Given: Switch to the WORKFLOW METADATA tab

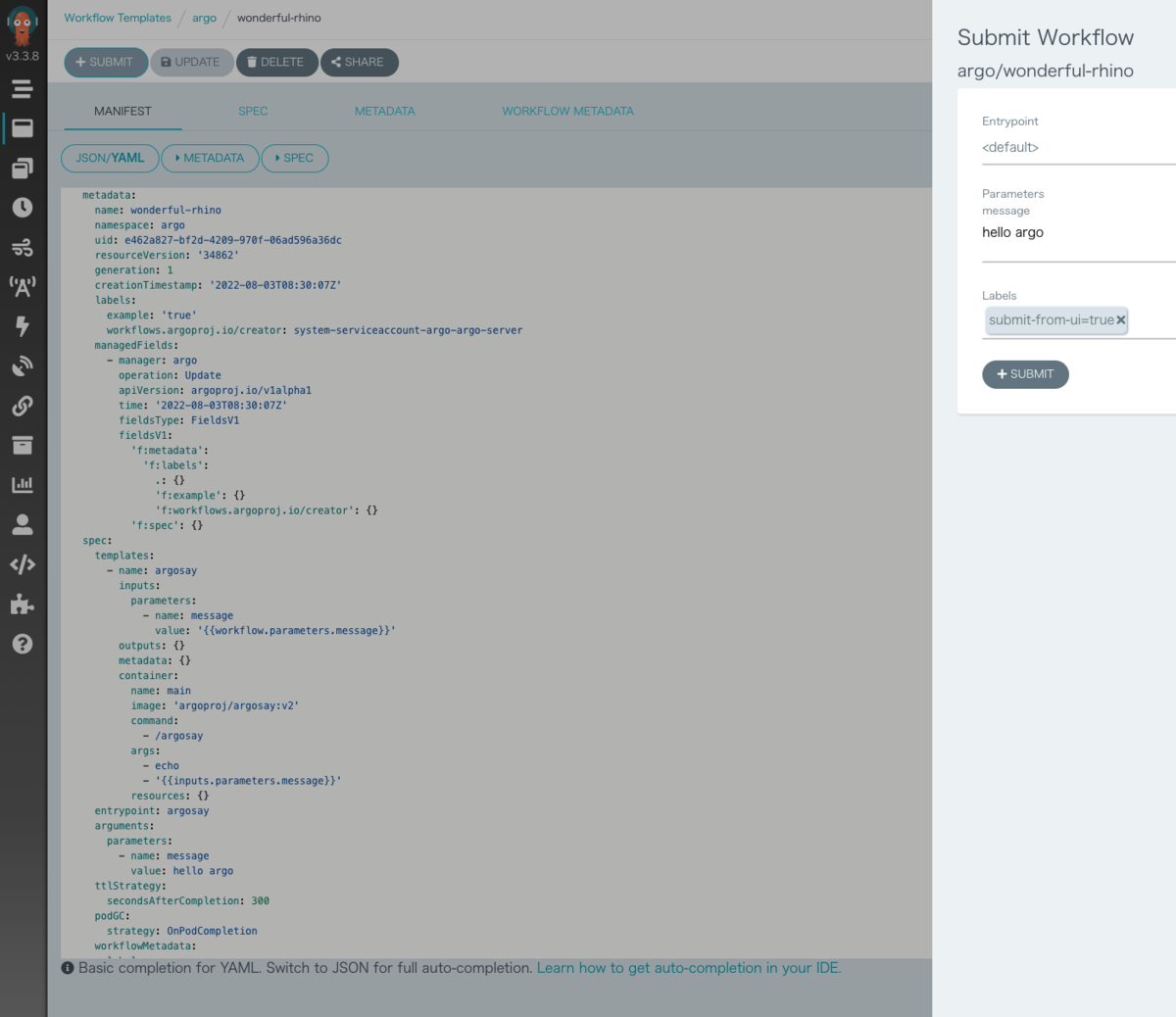Looking at the screenshot, I should coord(568,112).
